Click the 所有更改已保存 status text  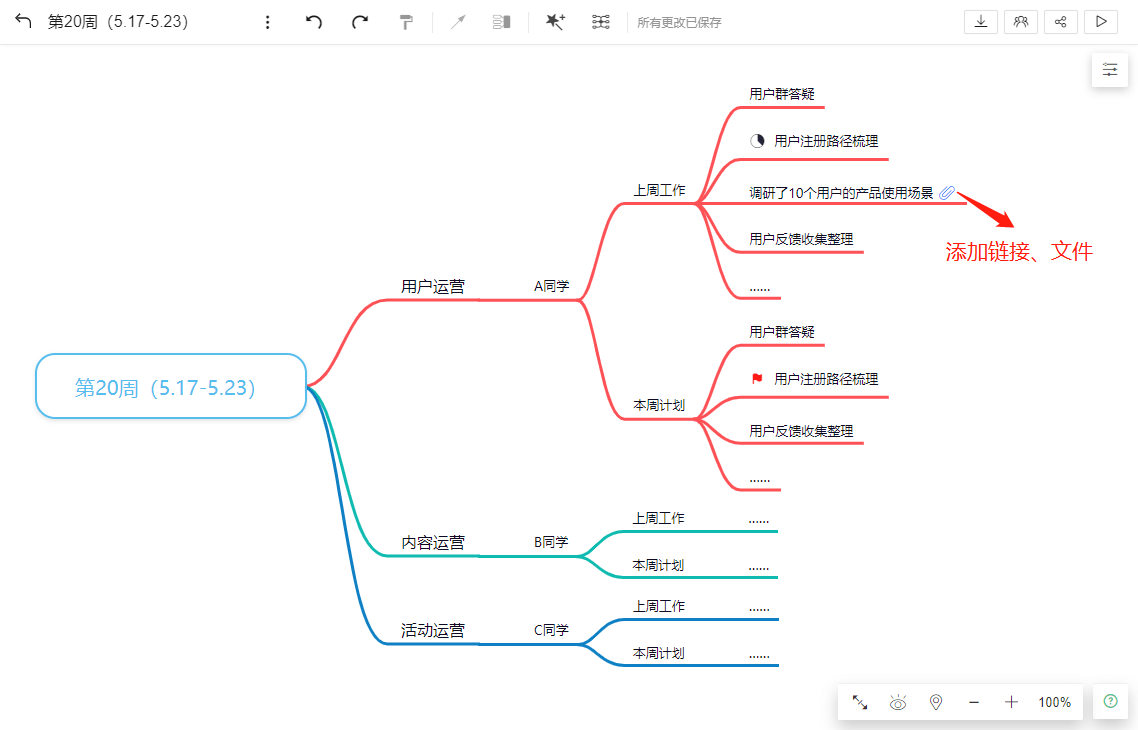point(679,22)
